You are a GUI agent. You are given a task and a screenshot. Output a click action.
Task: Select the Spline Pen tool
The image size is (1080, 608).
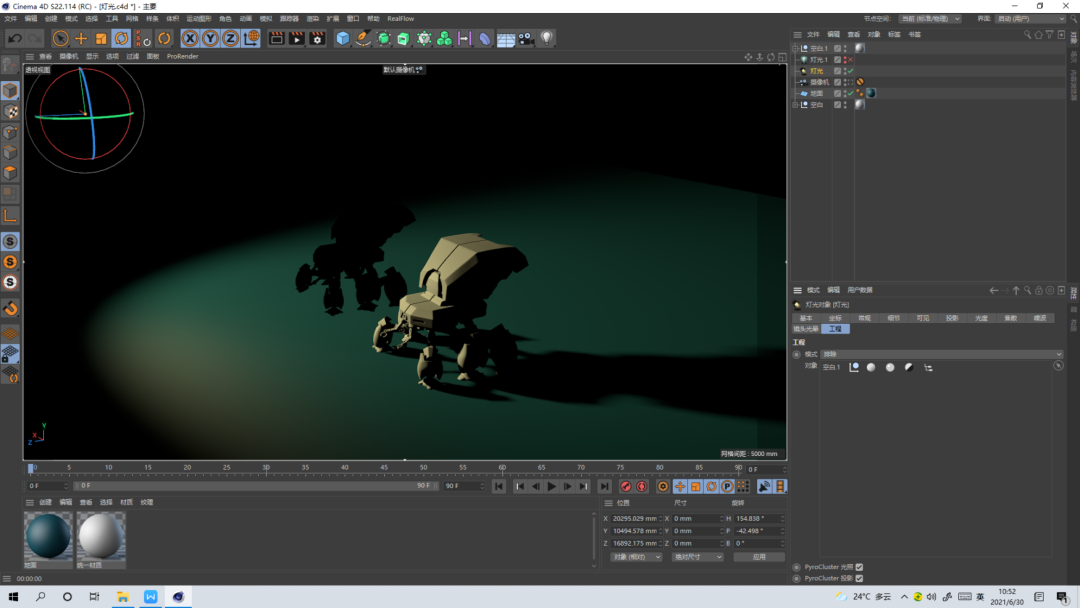tap(363, 39)
